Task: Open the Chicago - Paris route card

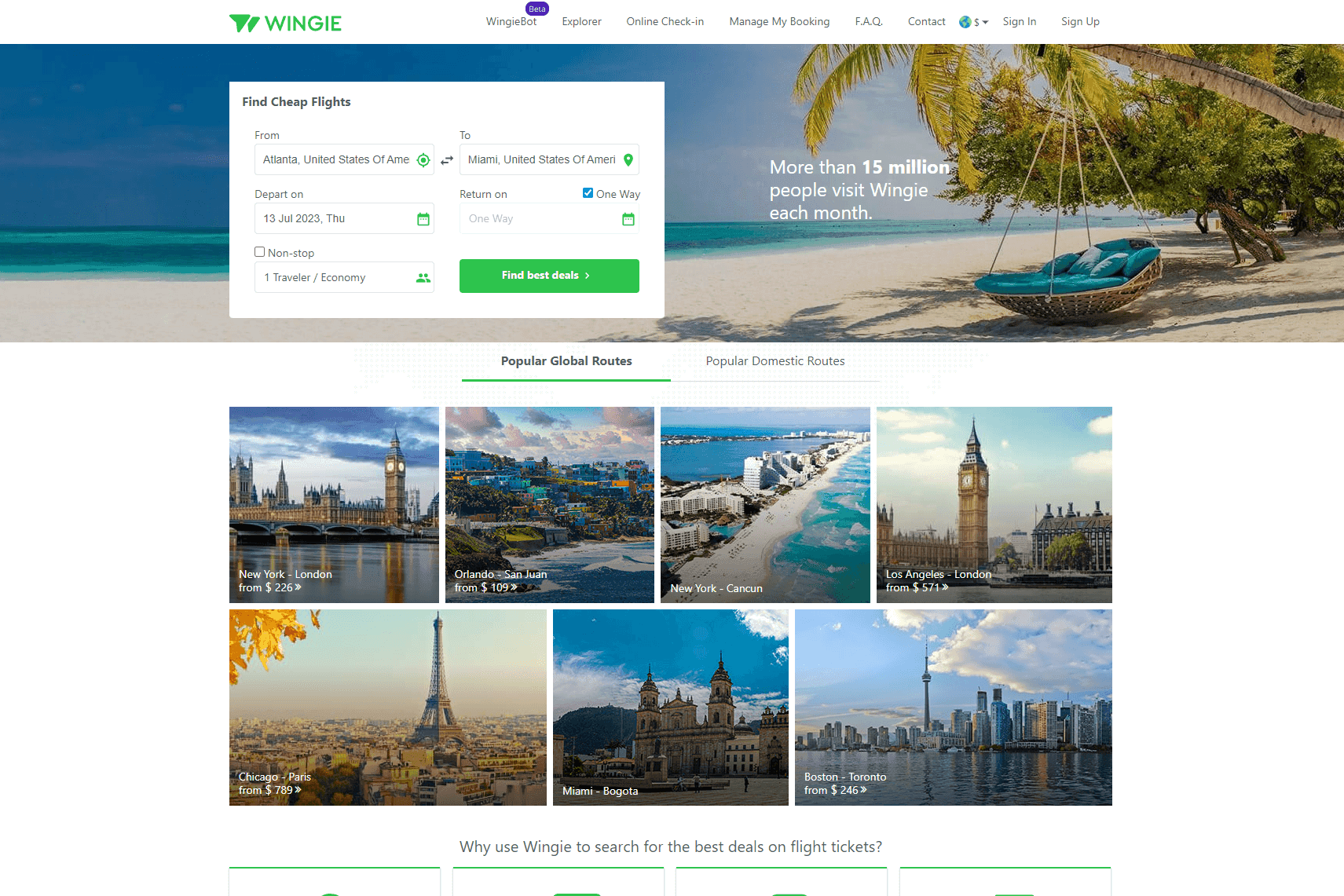Action: pos(388,708)
